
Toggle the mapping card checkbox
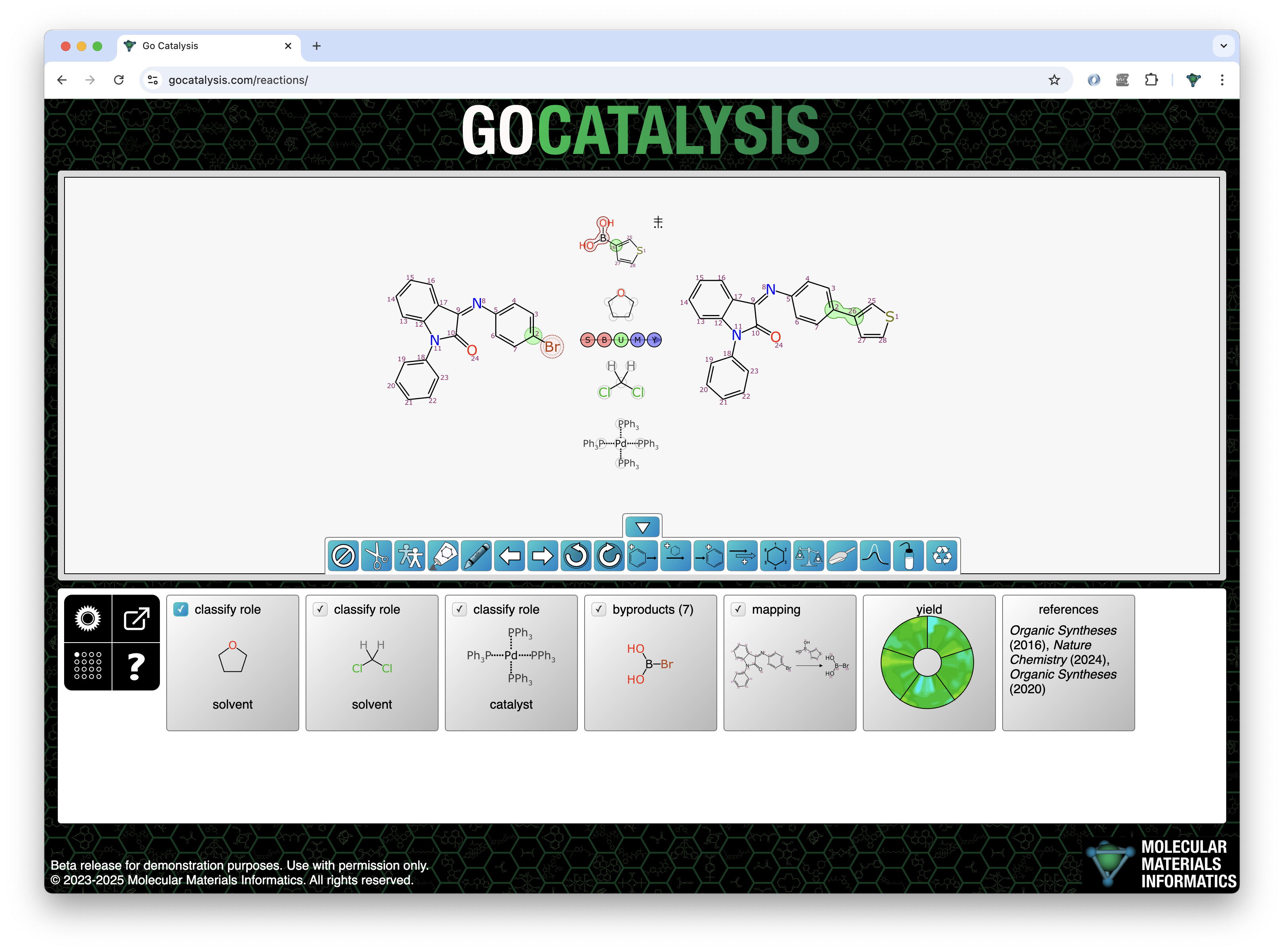coord(738,609)
